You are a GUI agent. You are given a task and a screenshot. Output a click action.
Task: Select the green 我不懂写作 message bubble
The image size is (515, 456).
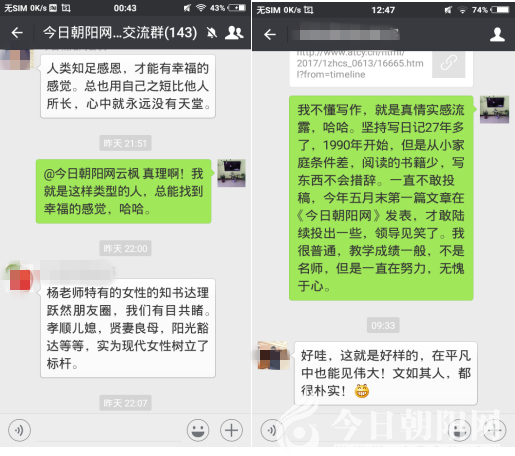(x=381, y=198)
